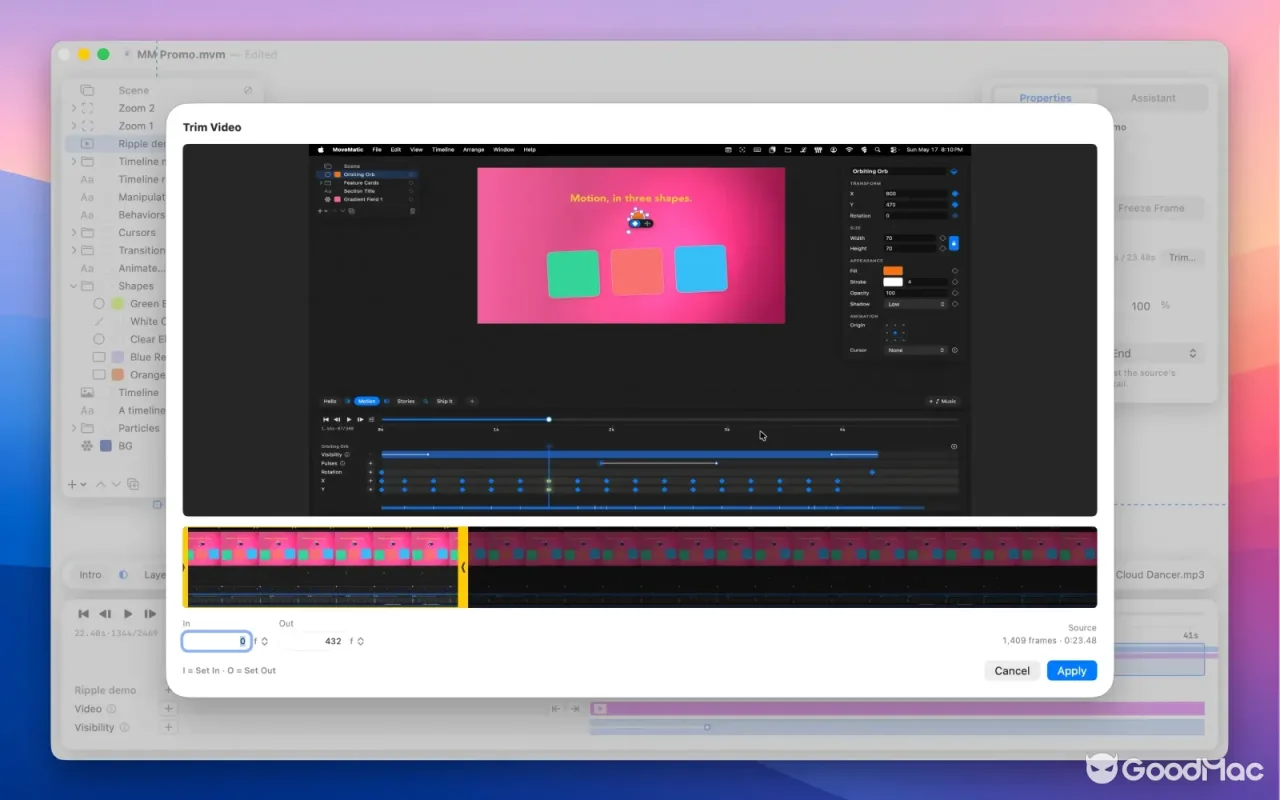Click the In frame input field

pyautogui.click(x=216, y=641)
